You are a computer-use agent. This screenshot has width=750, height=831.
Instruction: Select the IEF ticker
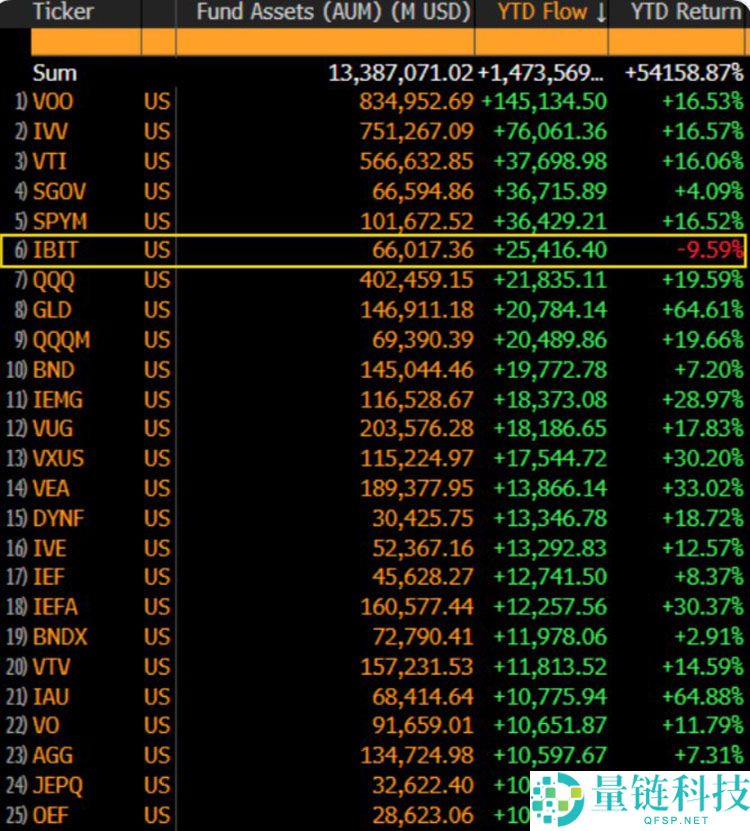click(49, 577)
